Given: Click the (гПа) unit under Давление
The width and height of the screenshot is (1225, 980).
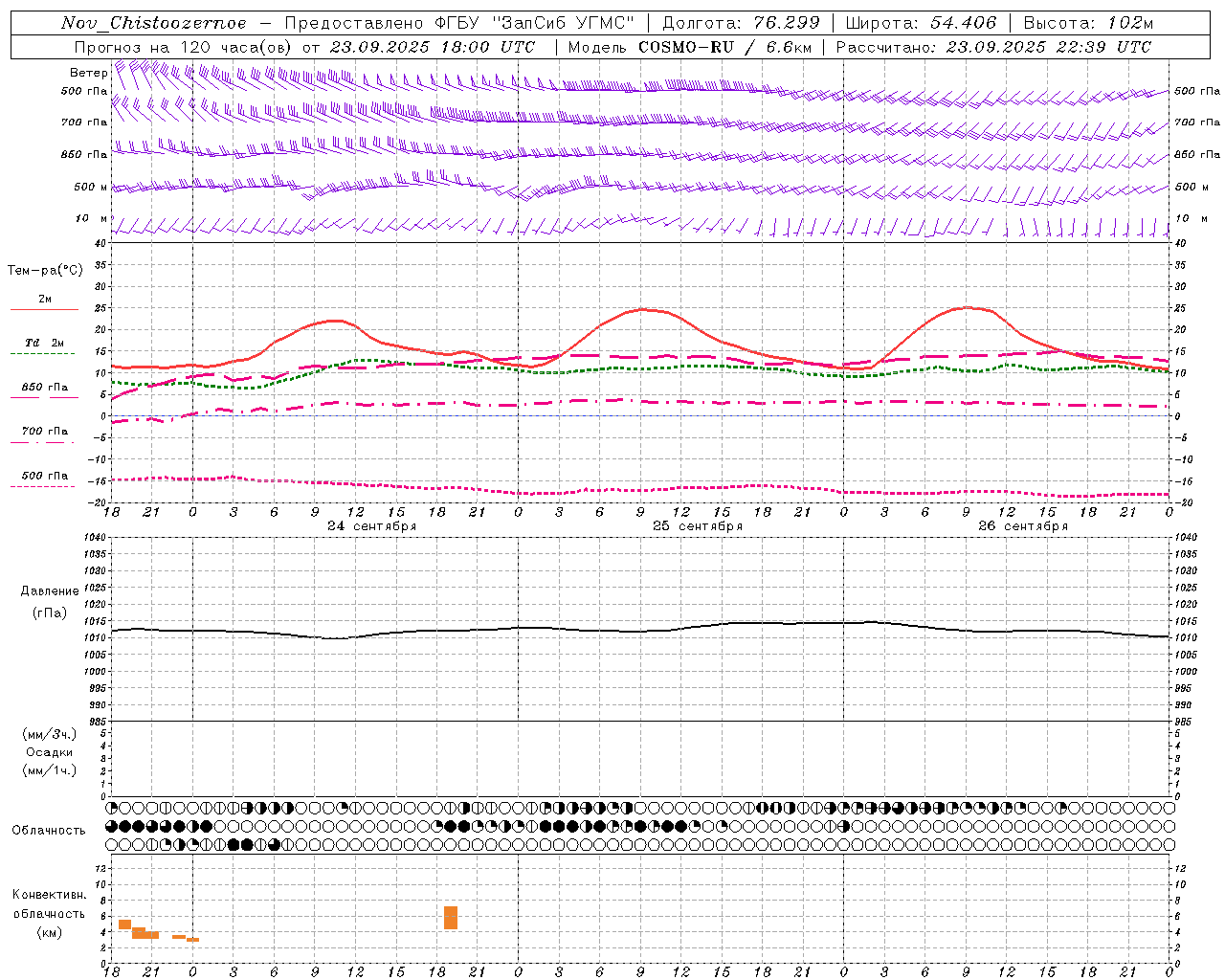Looking at the screenshot, I should pyautogui.click(x=50, y=612).
